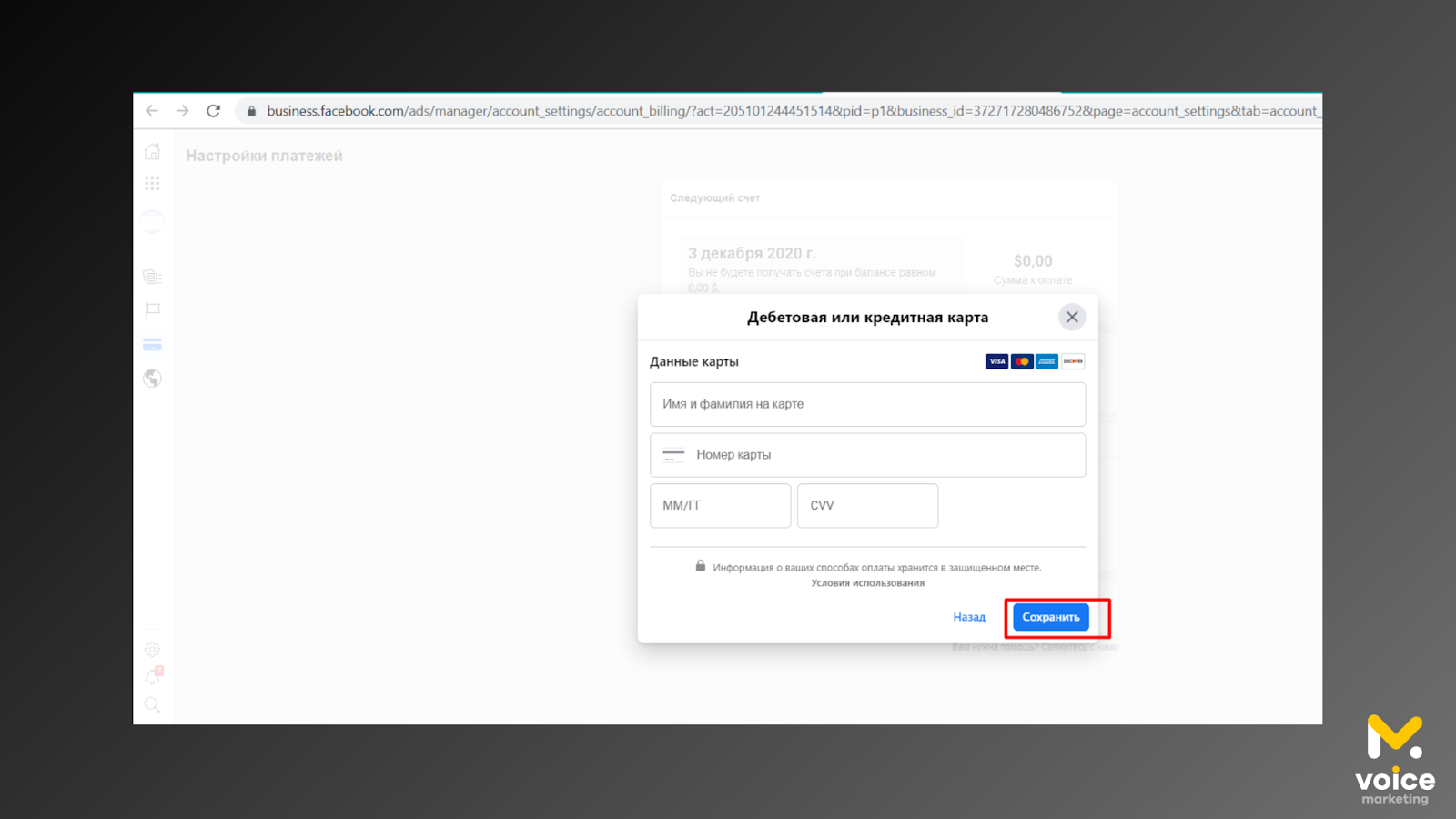
Task: Open settings gear in sidebar
Action: tap(153, 650)
